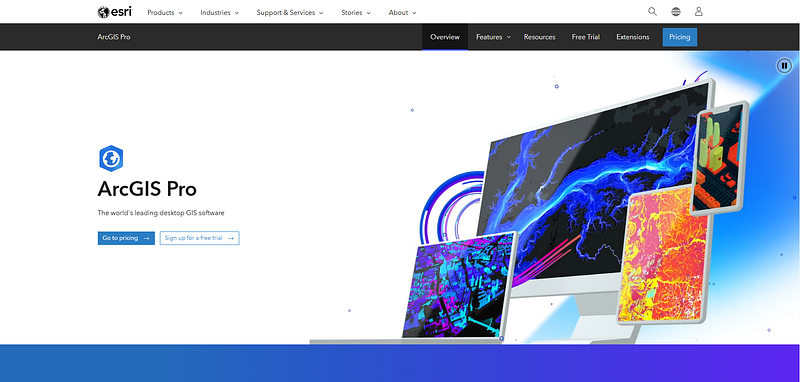Open the Extensions tab
This screenshot has height=382, width=800.
(x=633, y=37)
